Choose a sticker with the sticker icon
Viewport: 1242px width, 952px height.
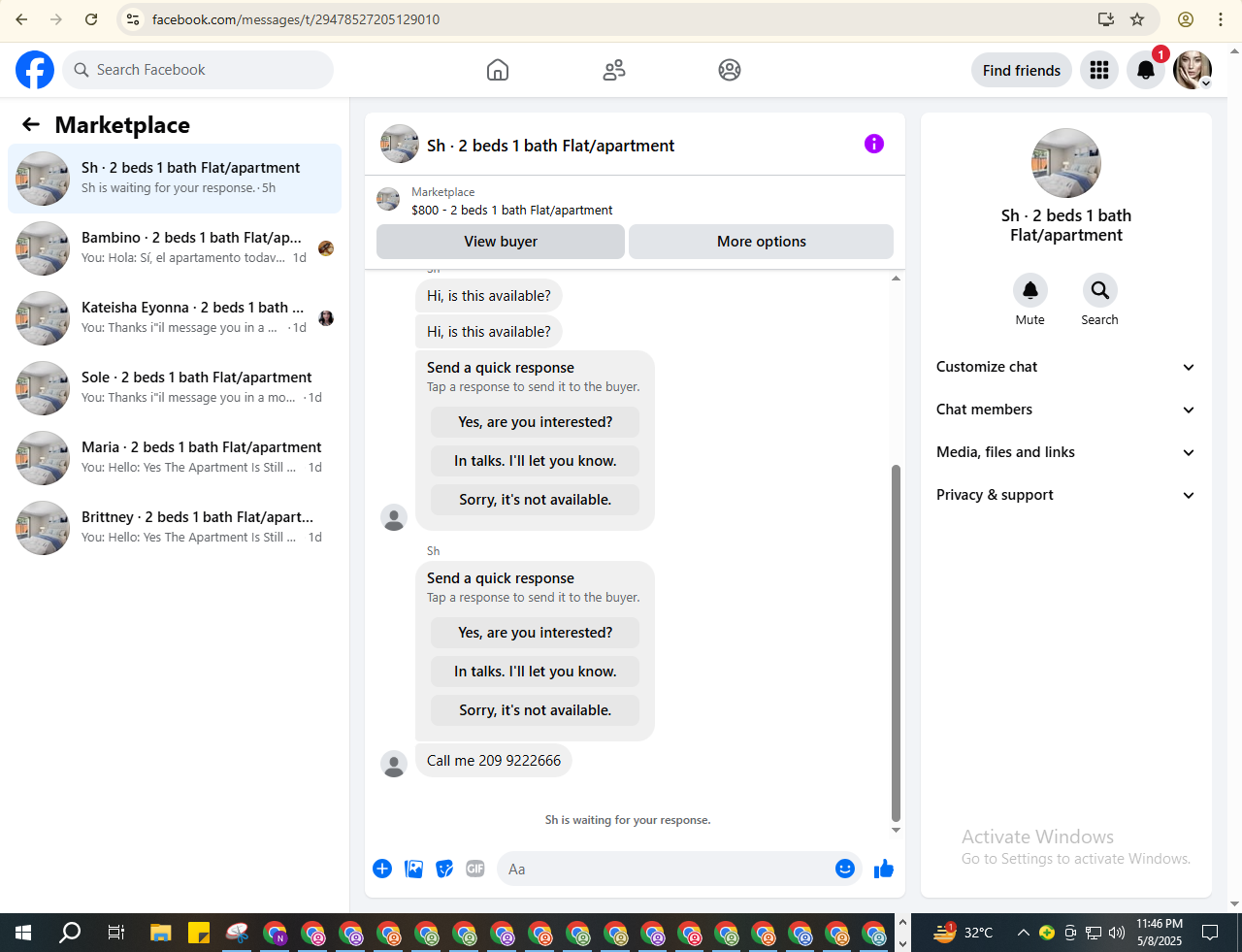coord(444,869)
